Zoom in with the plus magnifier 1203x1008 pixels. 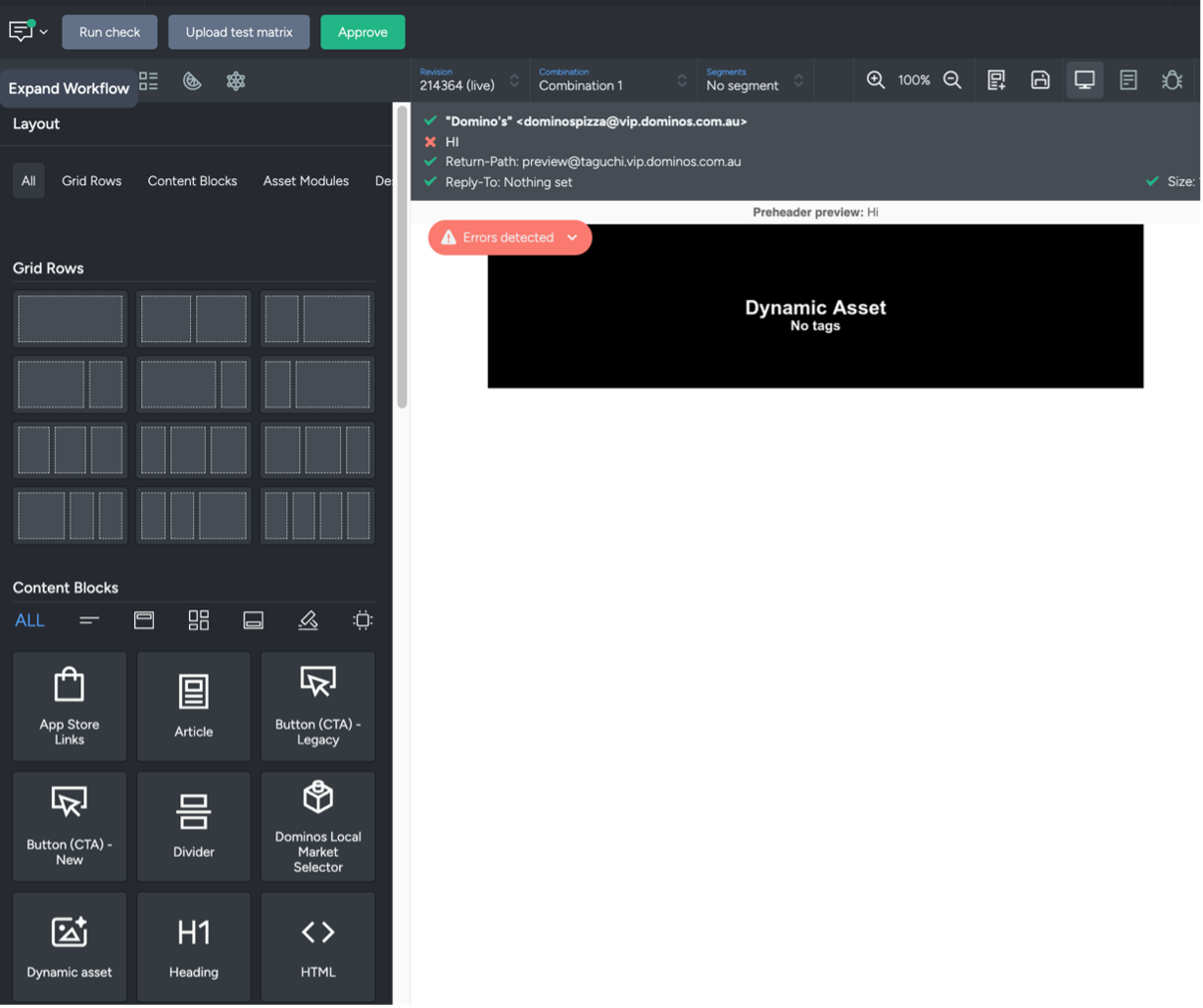[876, 80]
